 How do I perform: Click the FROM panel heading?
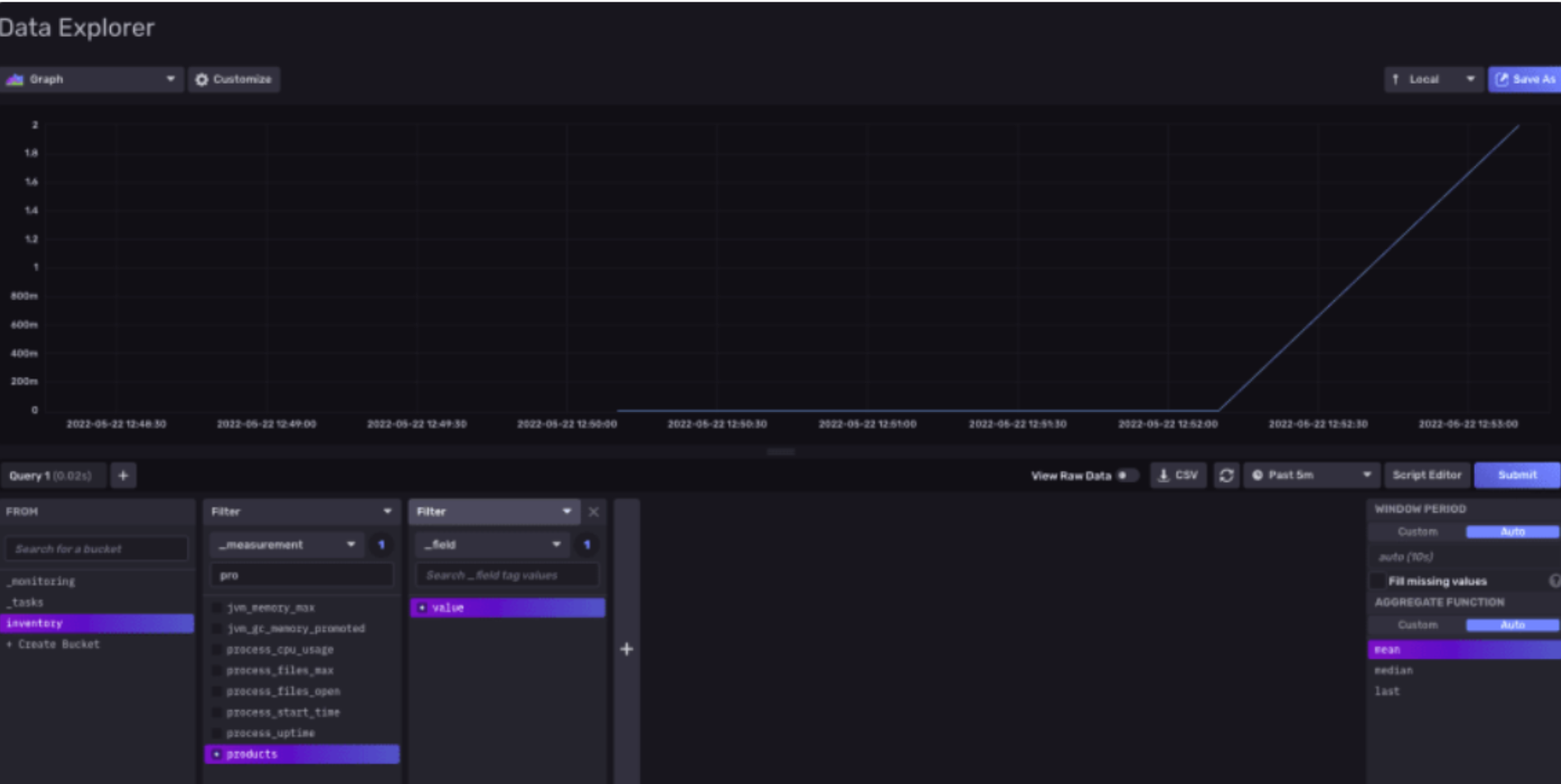click(22, 511)
